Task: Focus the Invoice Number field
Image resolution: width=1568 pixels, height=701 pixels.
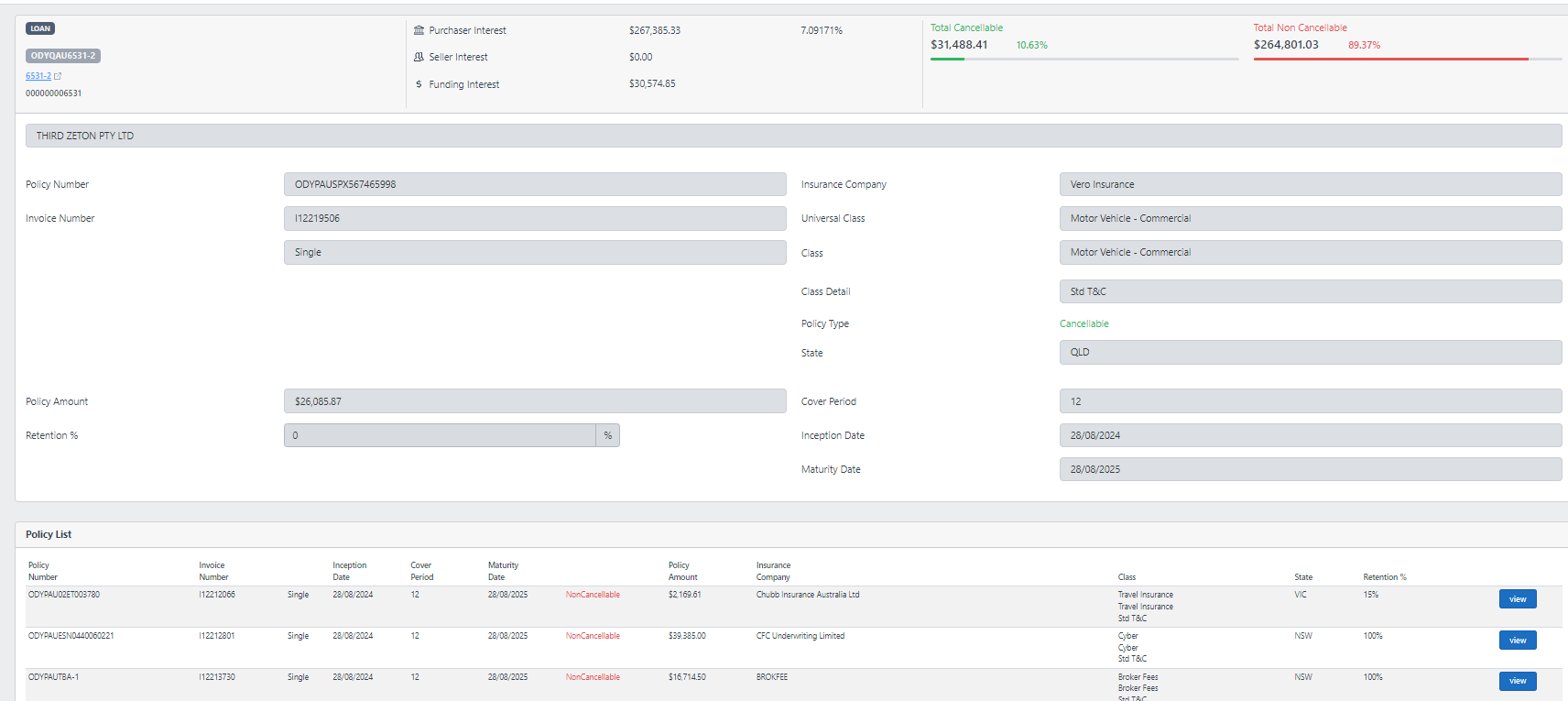Action: click(534, 218)
